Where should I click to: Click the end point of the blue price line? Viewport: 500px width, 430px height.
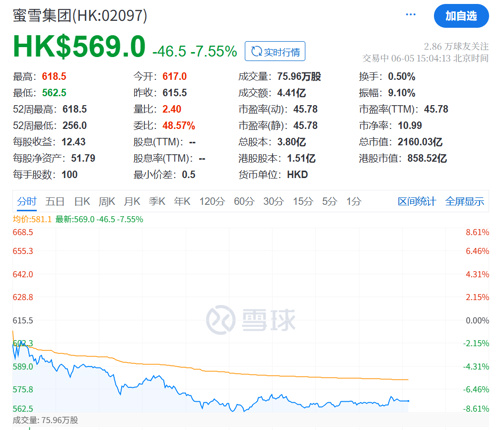408,401
